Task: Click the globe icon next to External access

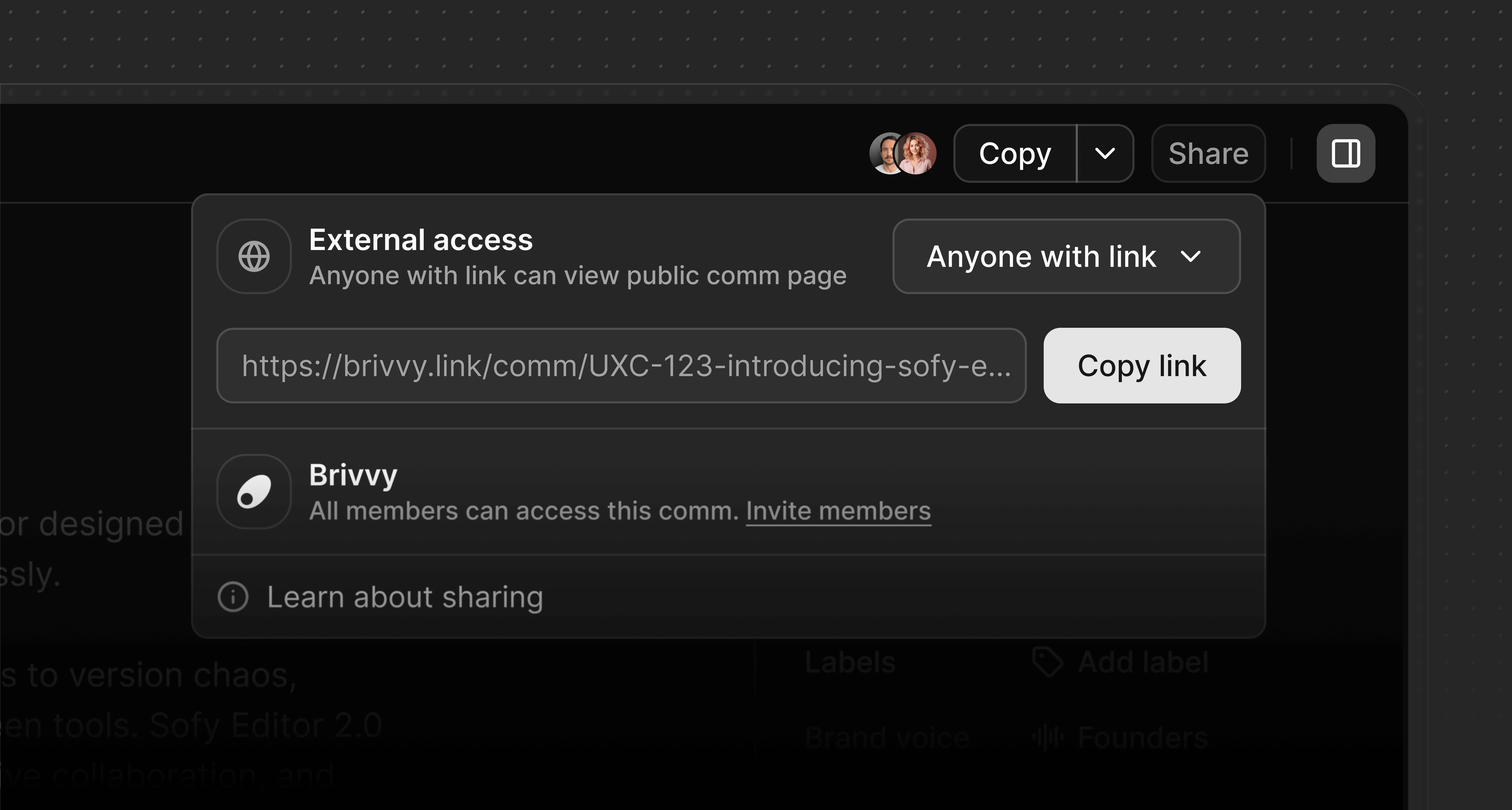Action: pyautogui.click(x=254, y=256)
